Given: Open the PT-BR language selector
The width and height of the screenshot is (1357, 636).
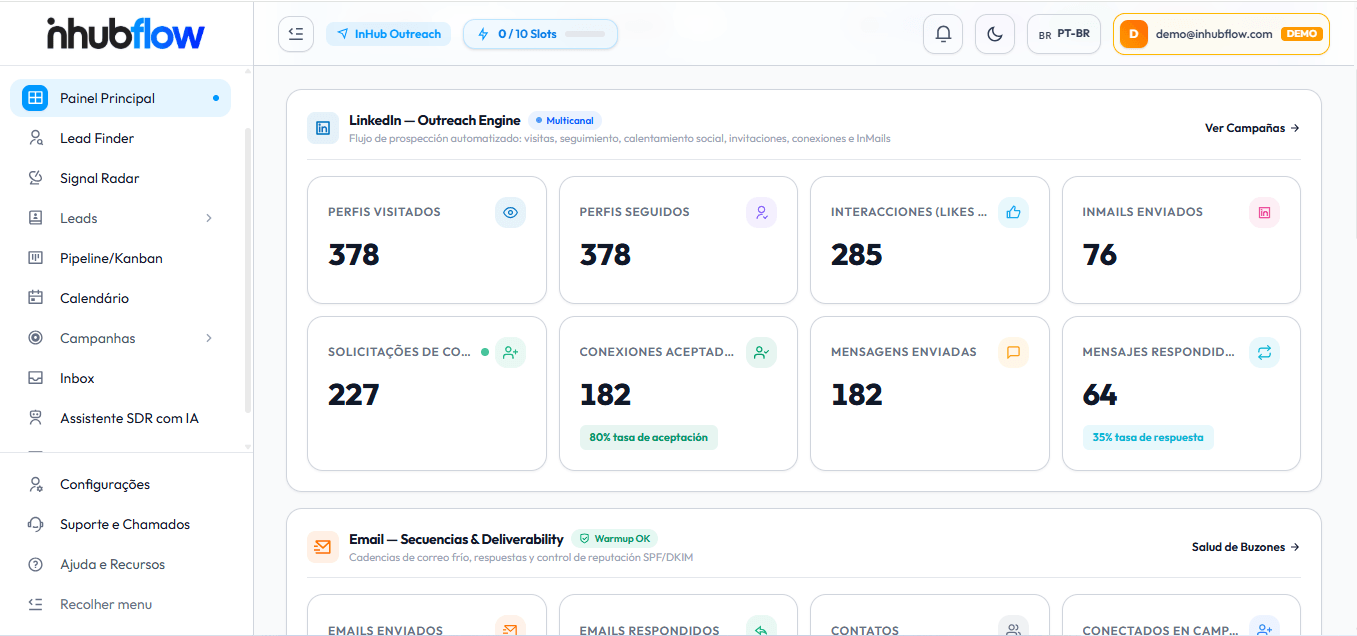Looking at the screenshot, I should pyautogui.click(x=1064, y=34).
